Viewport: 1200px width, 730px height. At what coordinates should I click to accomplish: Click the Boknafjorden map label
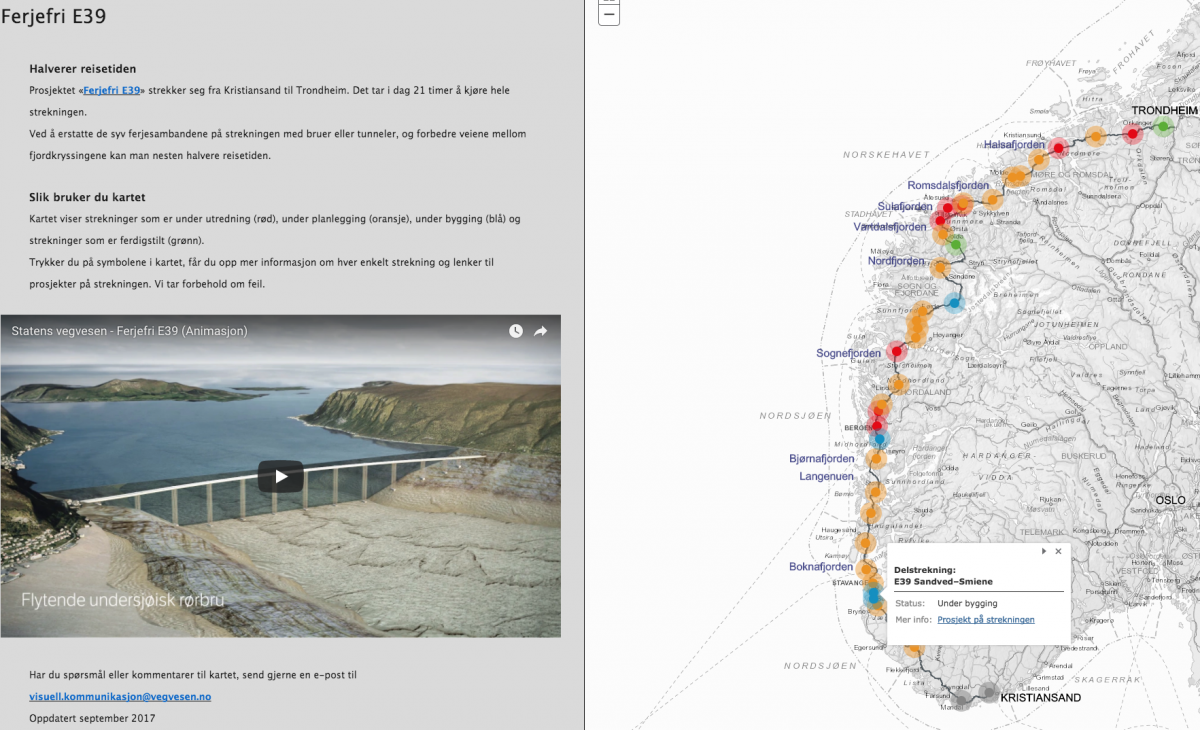pyautogui.click(x=821, y=566)
